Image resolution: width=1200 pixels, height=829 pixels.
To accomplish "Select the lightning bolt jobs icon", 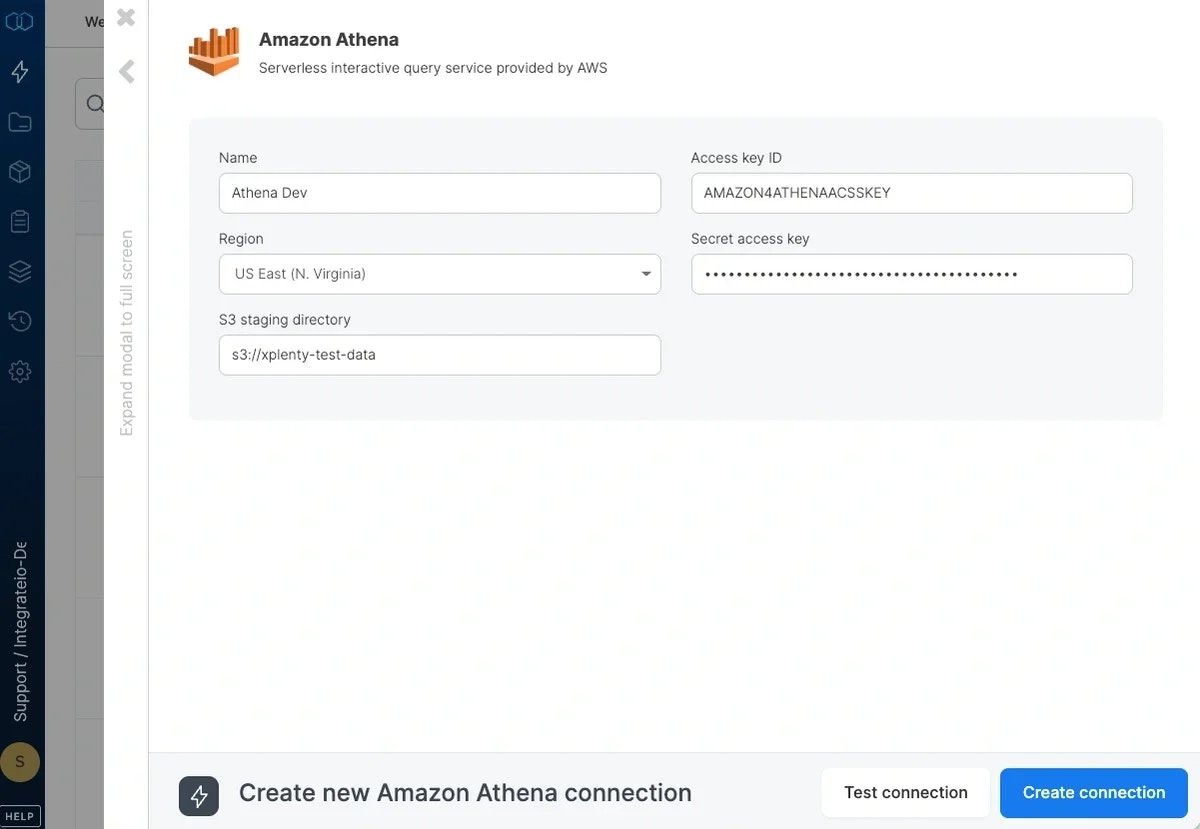I will coord(20,71).
